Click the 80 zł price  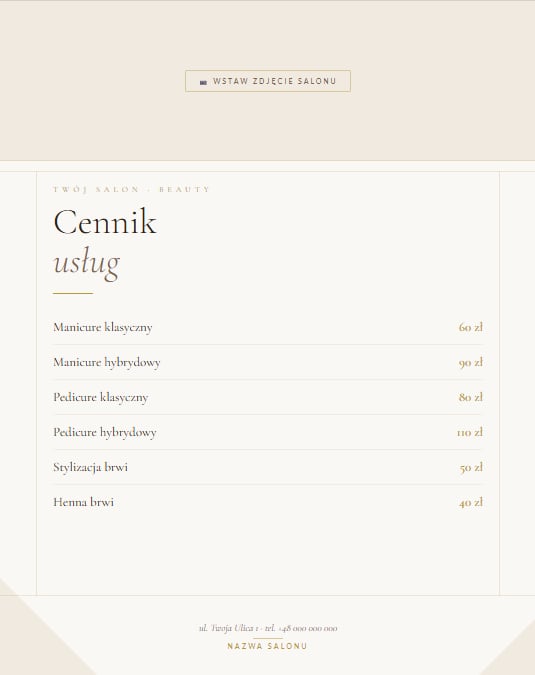[470, 397]
